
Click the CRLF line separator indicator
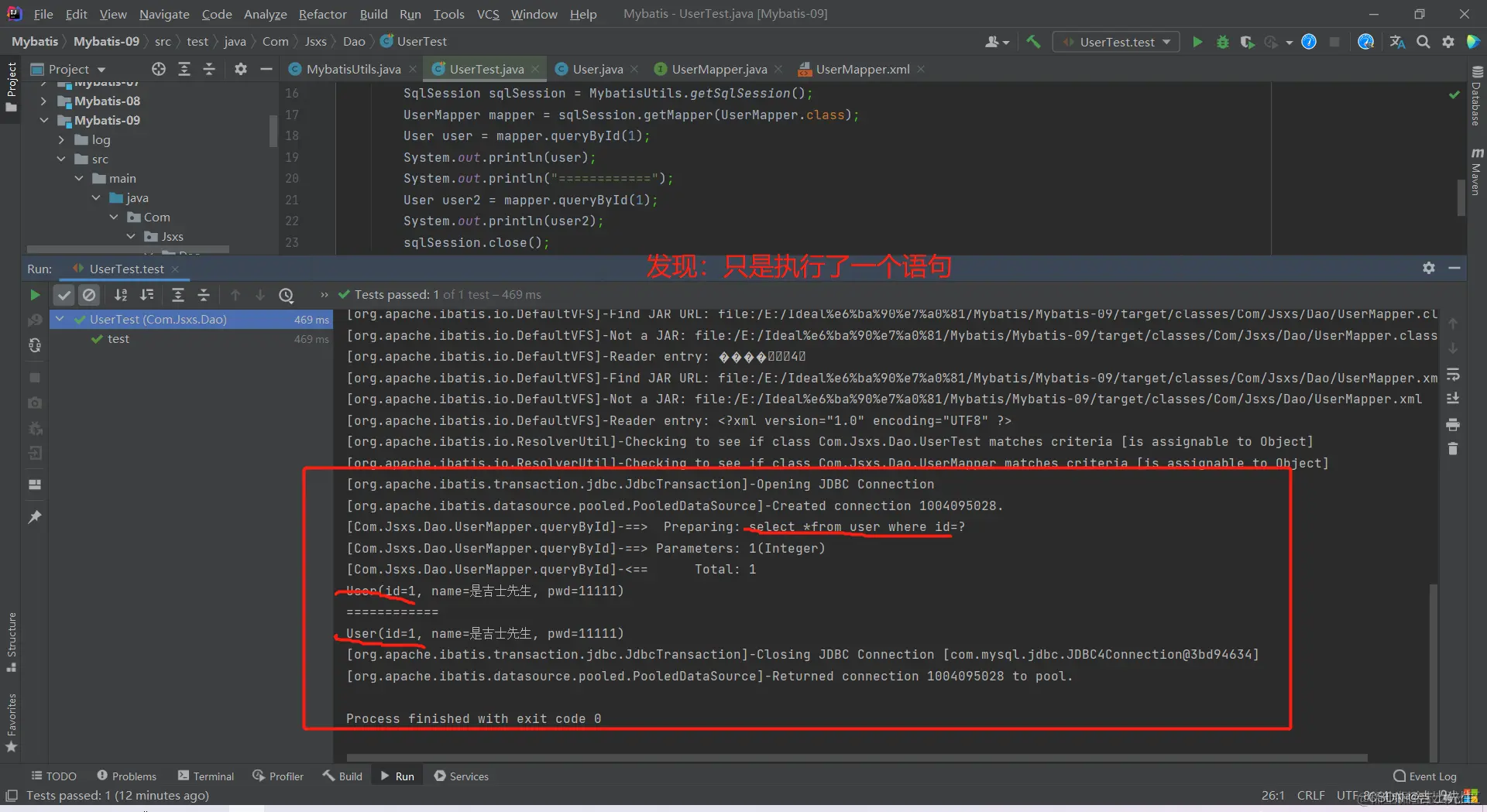(1310, 796)
